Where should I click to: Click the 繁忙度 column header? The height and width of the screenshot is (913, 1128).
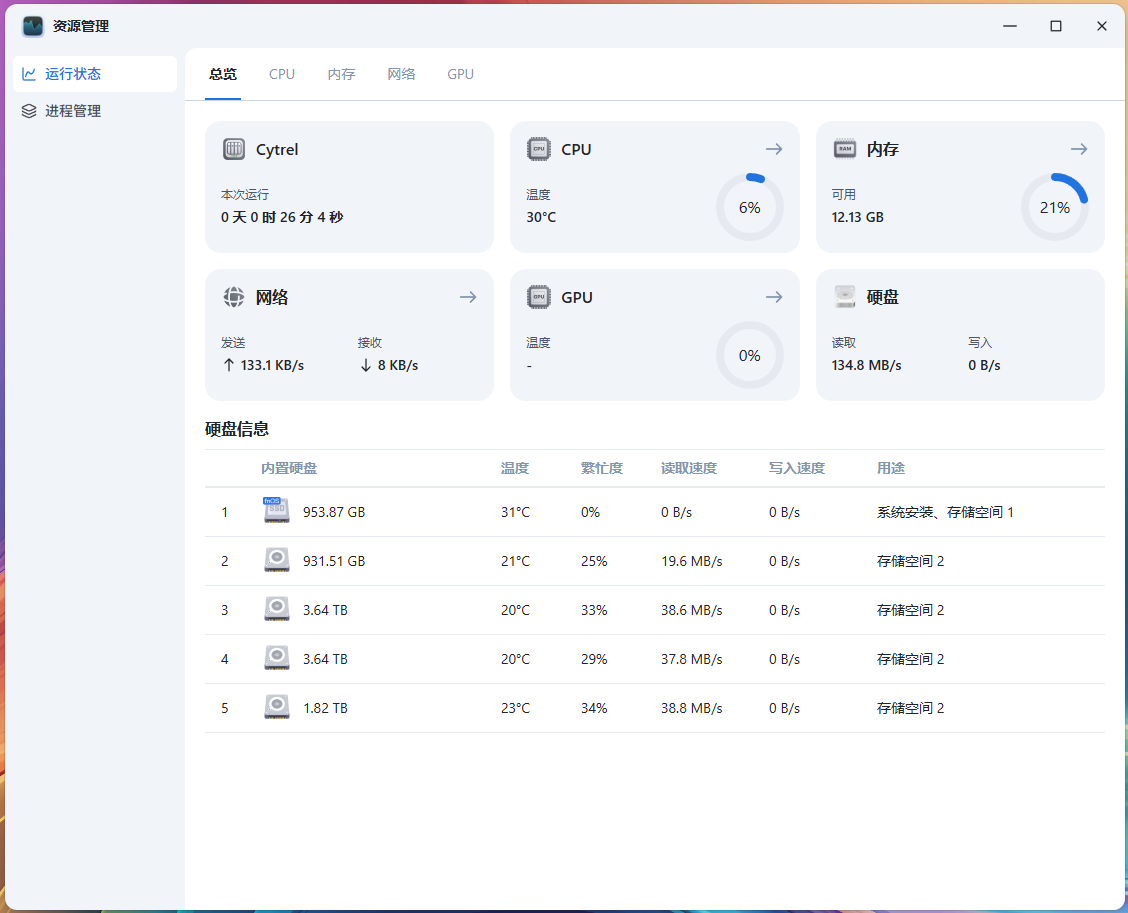click(x=601, y=468)
